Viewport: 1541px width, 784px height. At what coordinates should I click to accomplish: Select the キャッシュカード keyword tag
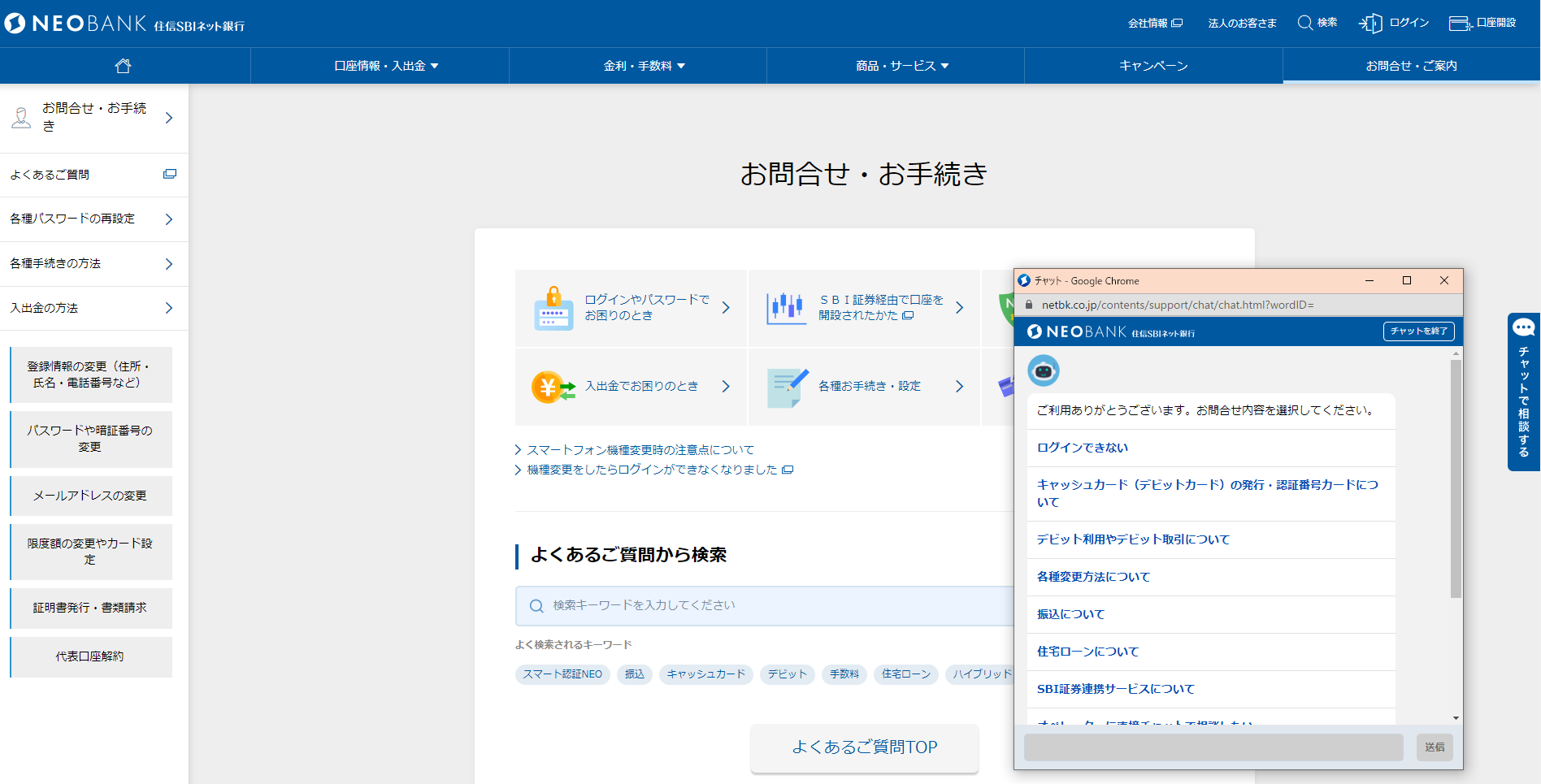706,674
